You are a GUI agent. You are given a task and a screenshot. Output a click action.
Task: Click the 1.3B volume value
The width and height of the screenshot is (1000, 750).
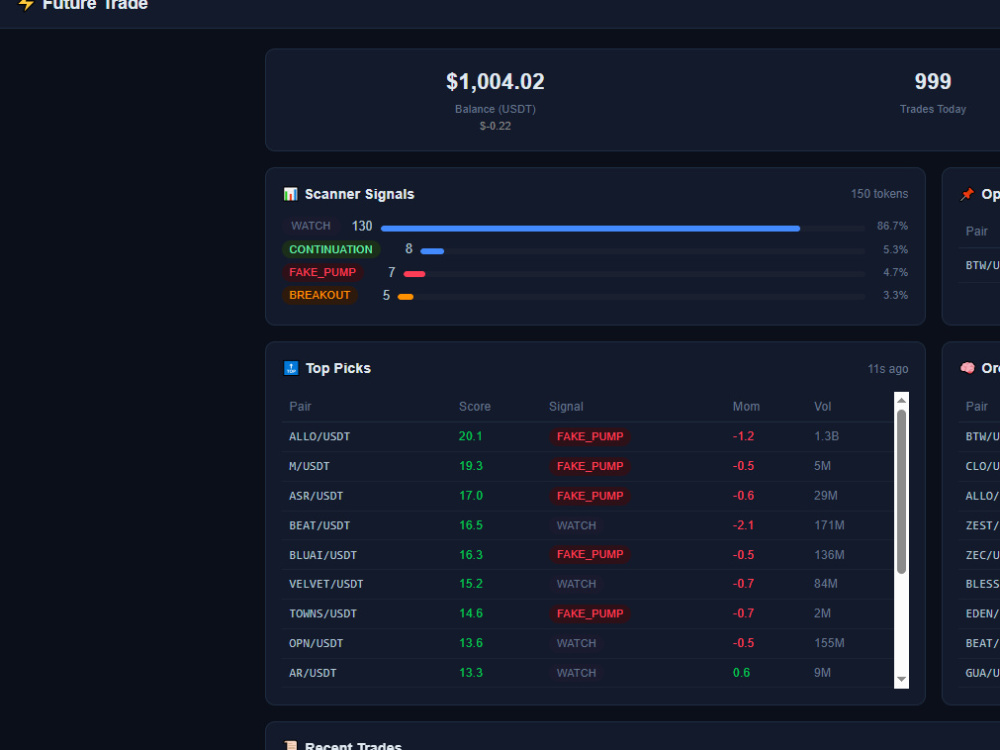coord(827,437)
